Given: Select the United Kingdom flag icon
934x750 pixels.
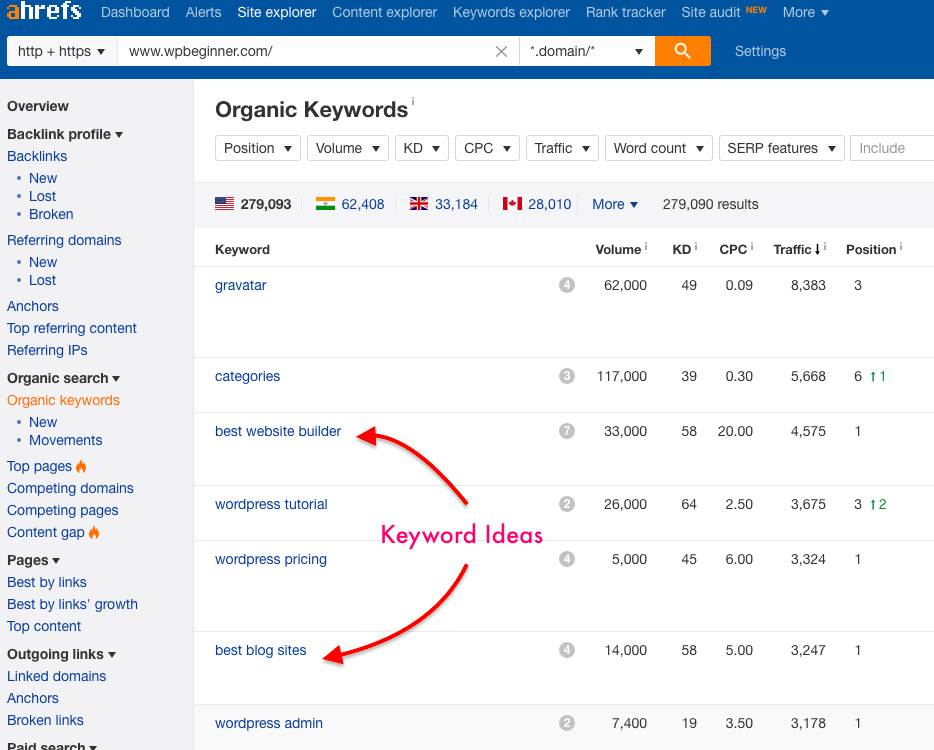Looking at the screenshot, I should (419, 204).
